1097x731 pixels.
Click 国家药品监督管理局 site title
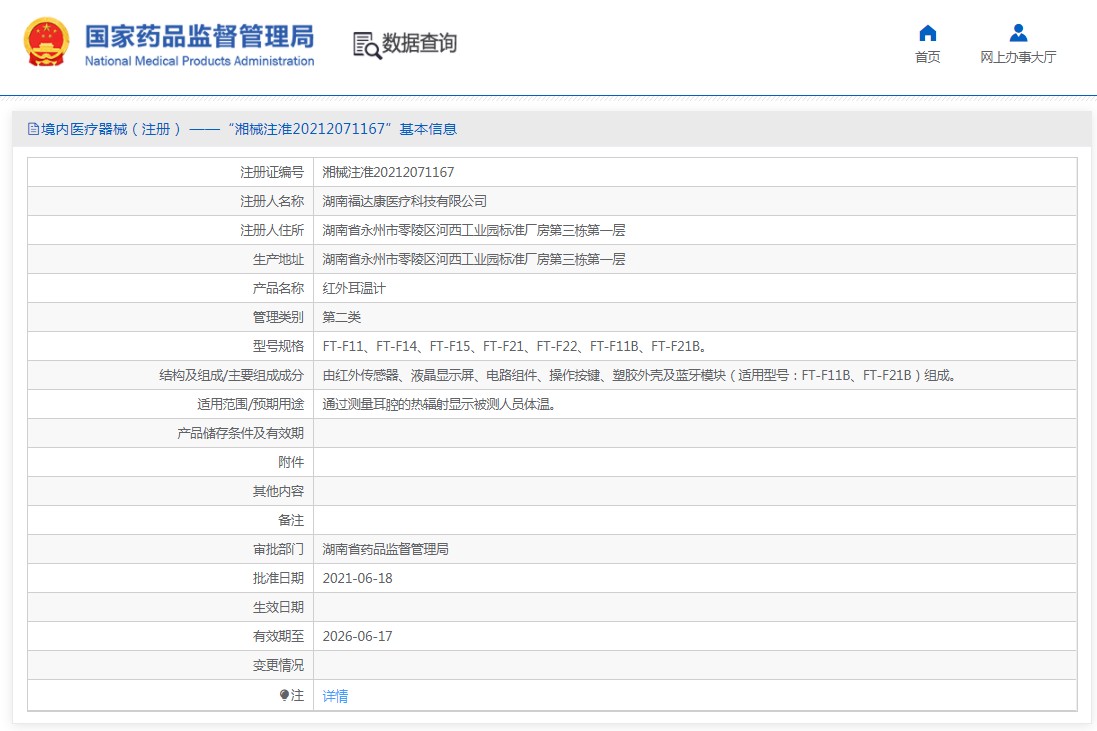199,36
